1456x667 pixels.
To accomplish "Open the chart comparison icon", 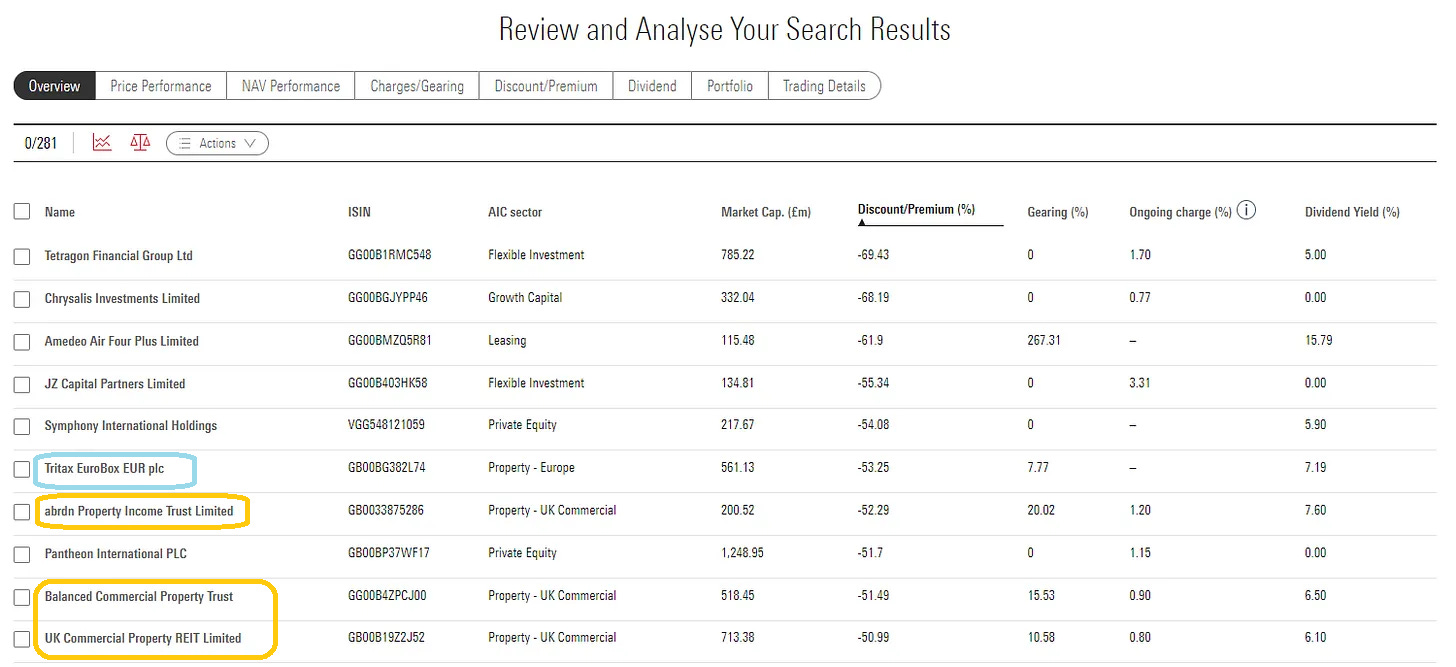I will tap(101, 142).
